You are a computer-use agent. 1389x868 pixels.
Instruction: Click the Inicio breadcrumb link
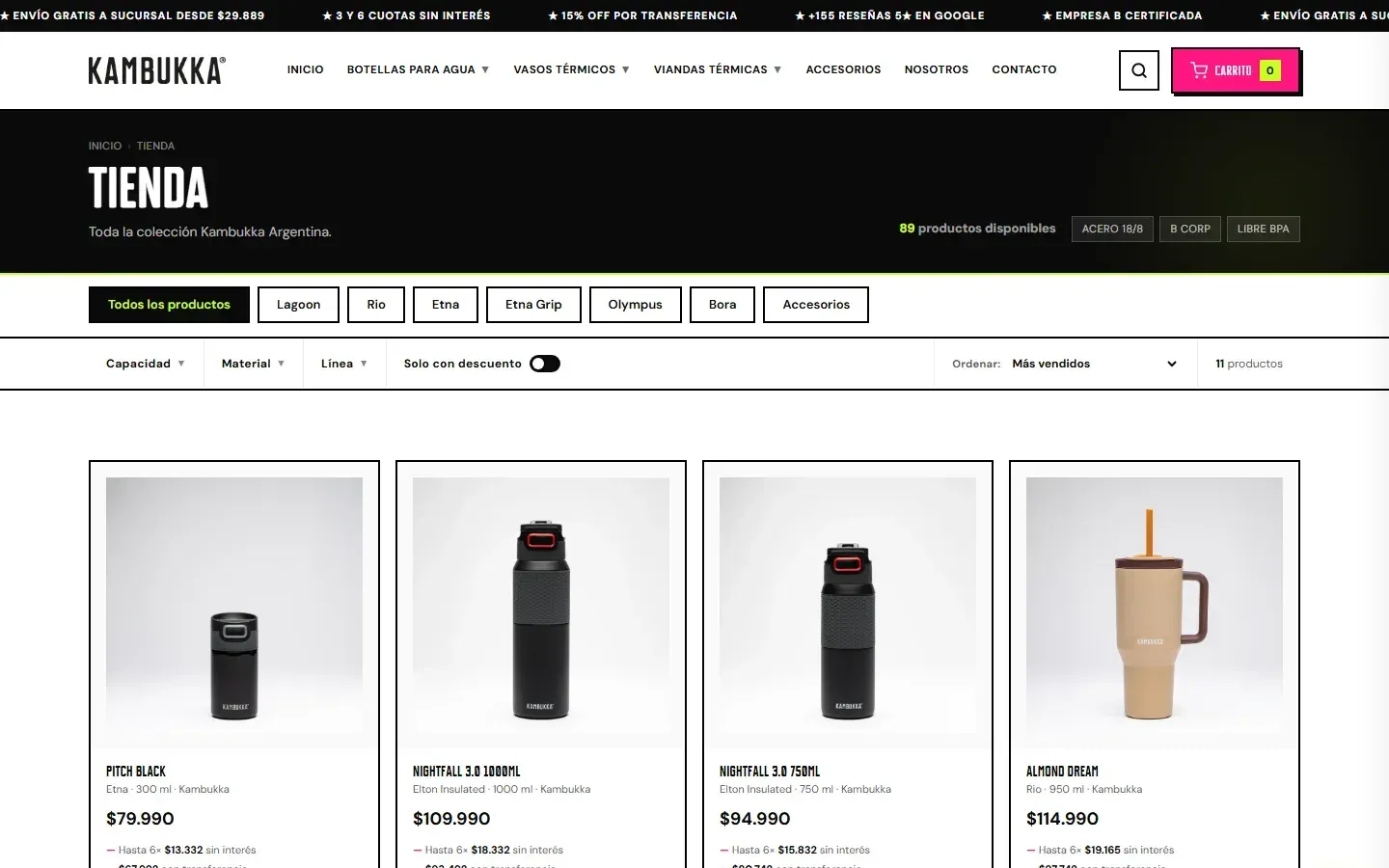[x=105, y=146]
